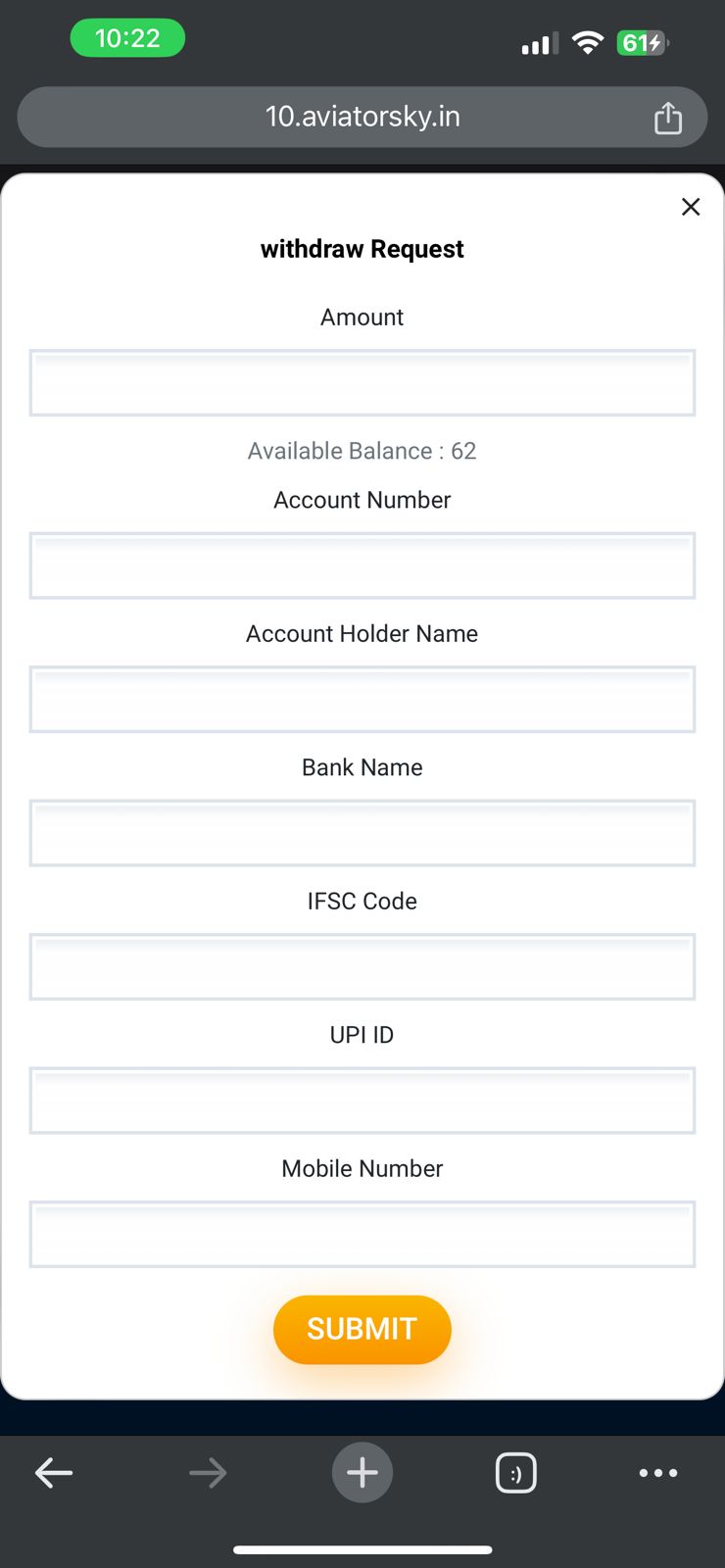
Task: Tap the share icon in address bar
Action: click(667, 118)
